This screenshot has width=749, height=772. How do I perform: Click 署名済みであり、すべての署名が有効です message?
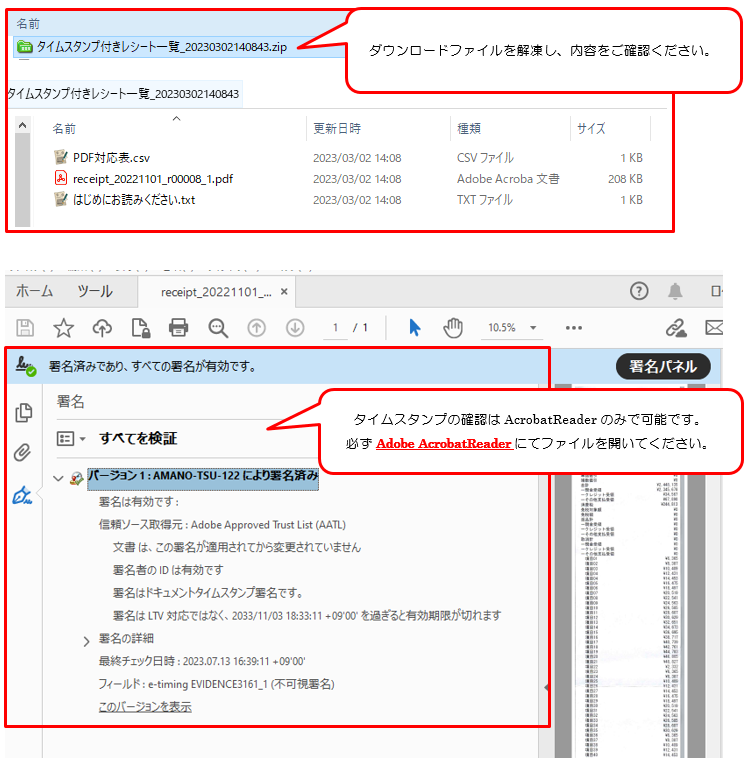152,366
